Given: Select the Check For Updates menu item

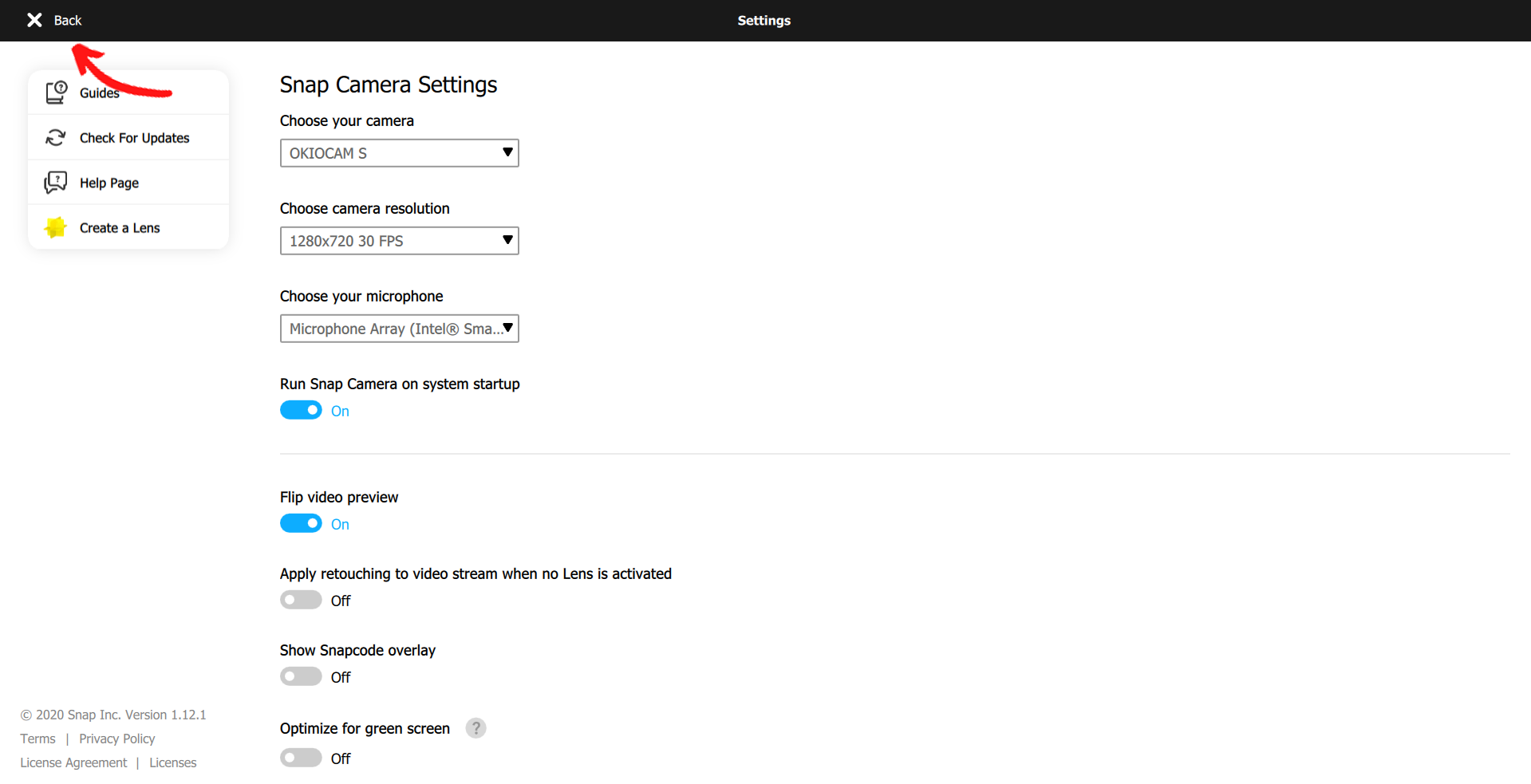Looking at the screenshot, I should [x=134, y=138].
